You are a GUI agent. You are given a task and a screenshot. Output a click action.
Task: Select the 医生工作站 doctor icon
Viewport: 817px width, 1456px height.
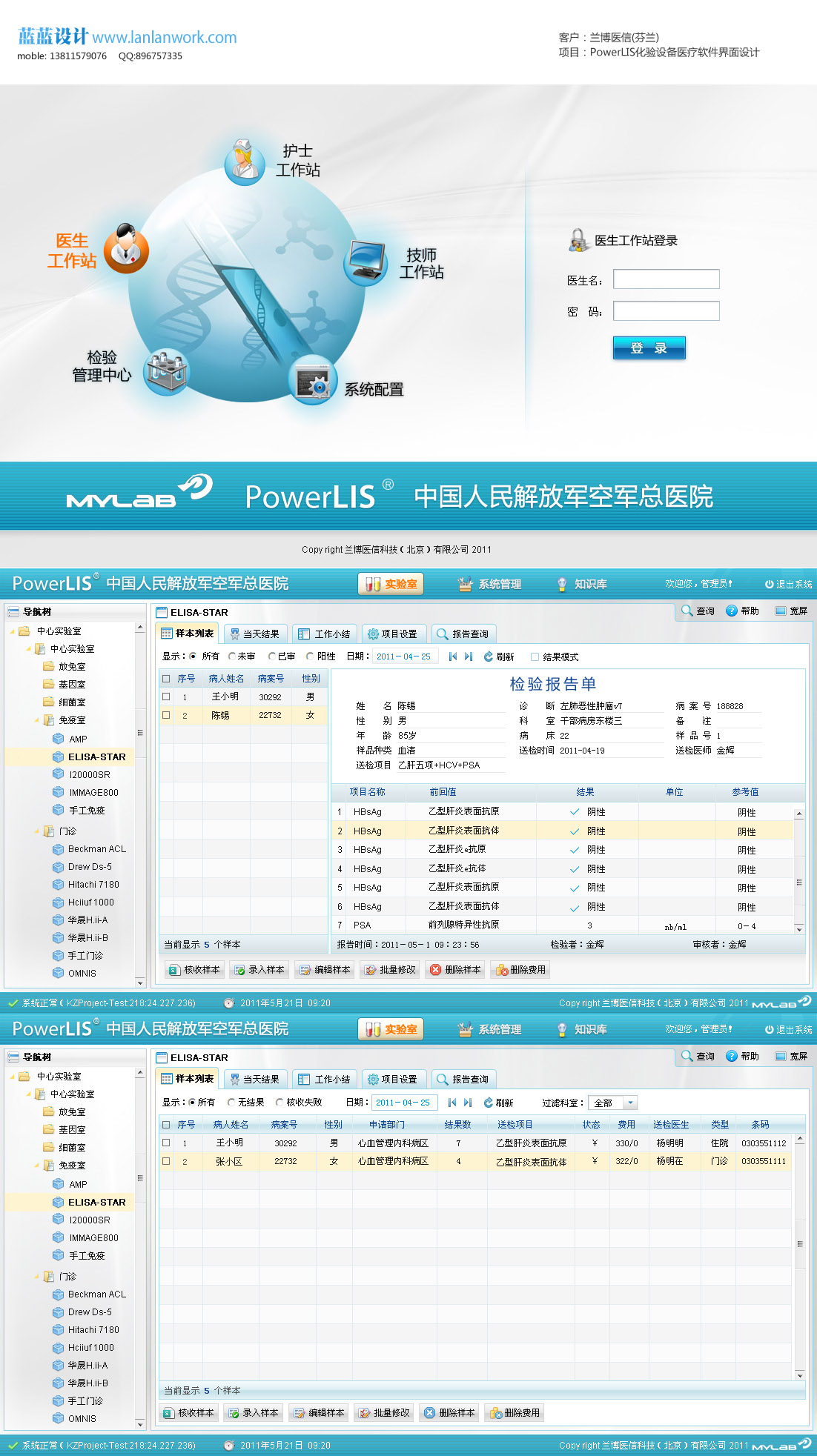click(x=125, y=248)
